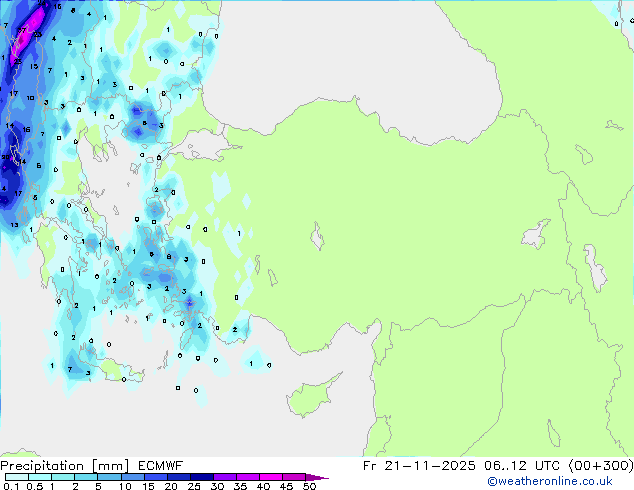Screen dimensions: 634x490
Task: Select the 'ECMWF' model label
Action: click(161, 466)
